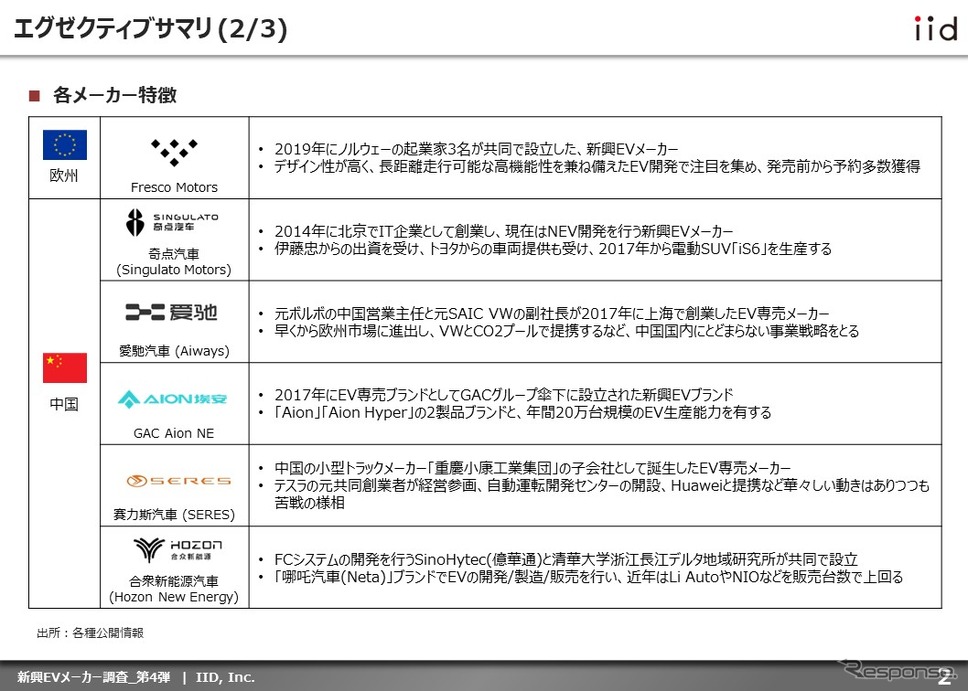Click the footer text 新興EVメーカー調査_第4弾
Viewport: 968px width, 691px height.
click(x=94, y=677)
